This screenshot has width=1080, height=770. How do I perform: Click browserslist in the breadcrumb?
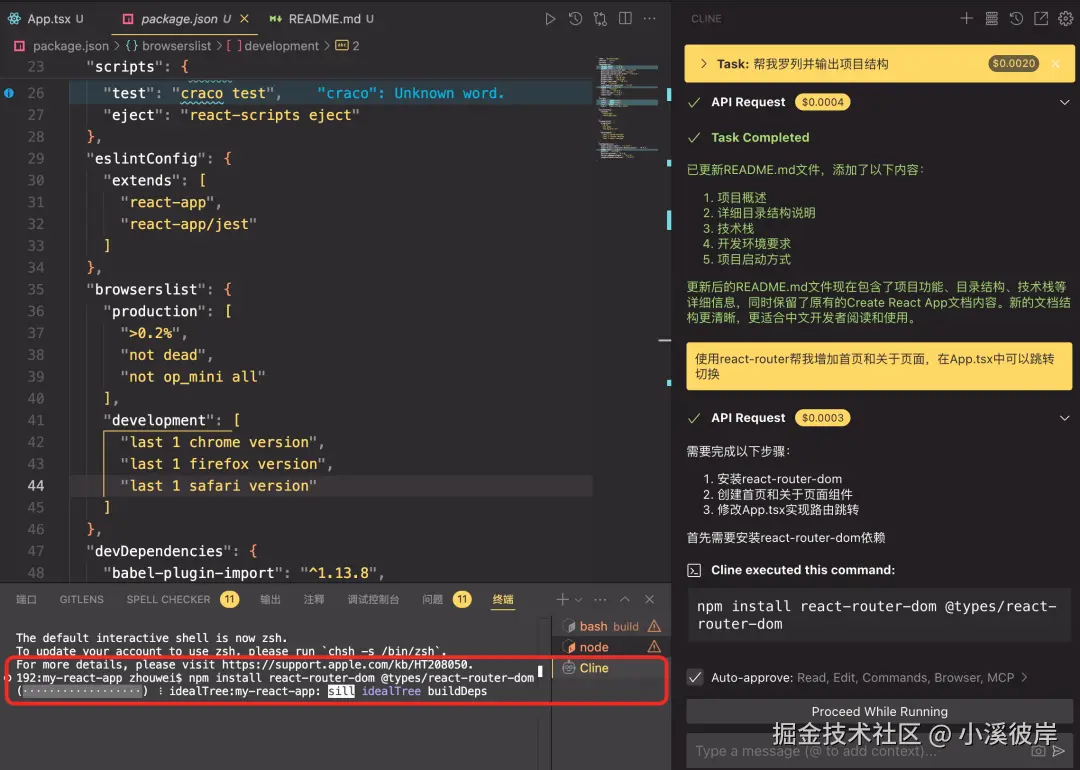coord(176,45)
